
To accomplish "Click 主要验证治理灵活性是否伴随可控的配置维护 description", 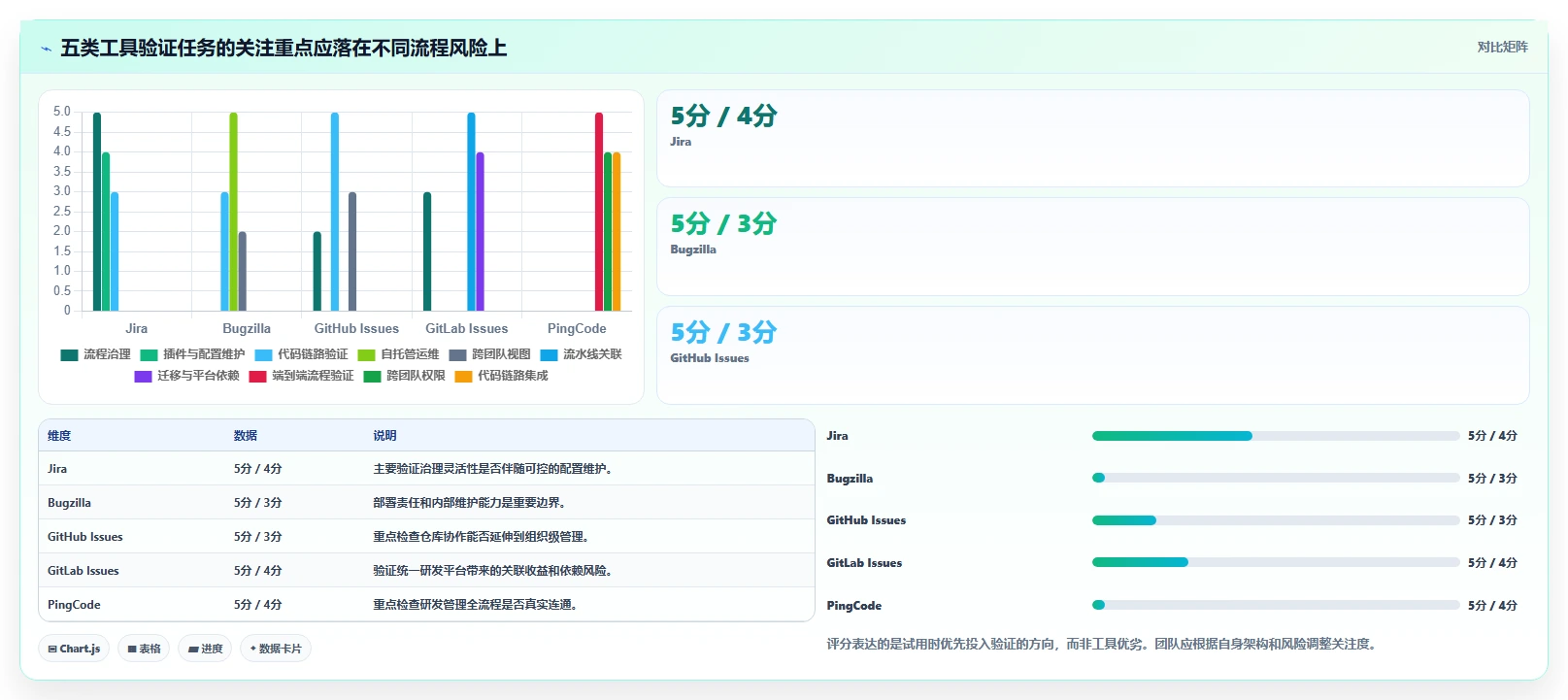I will coord(494,469).
